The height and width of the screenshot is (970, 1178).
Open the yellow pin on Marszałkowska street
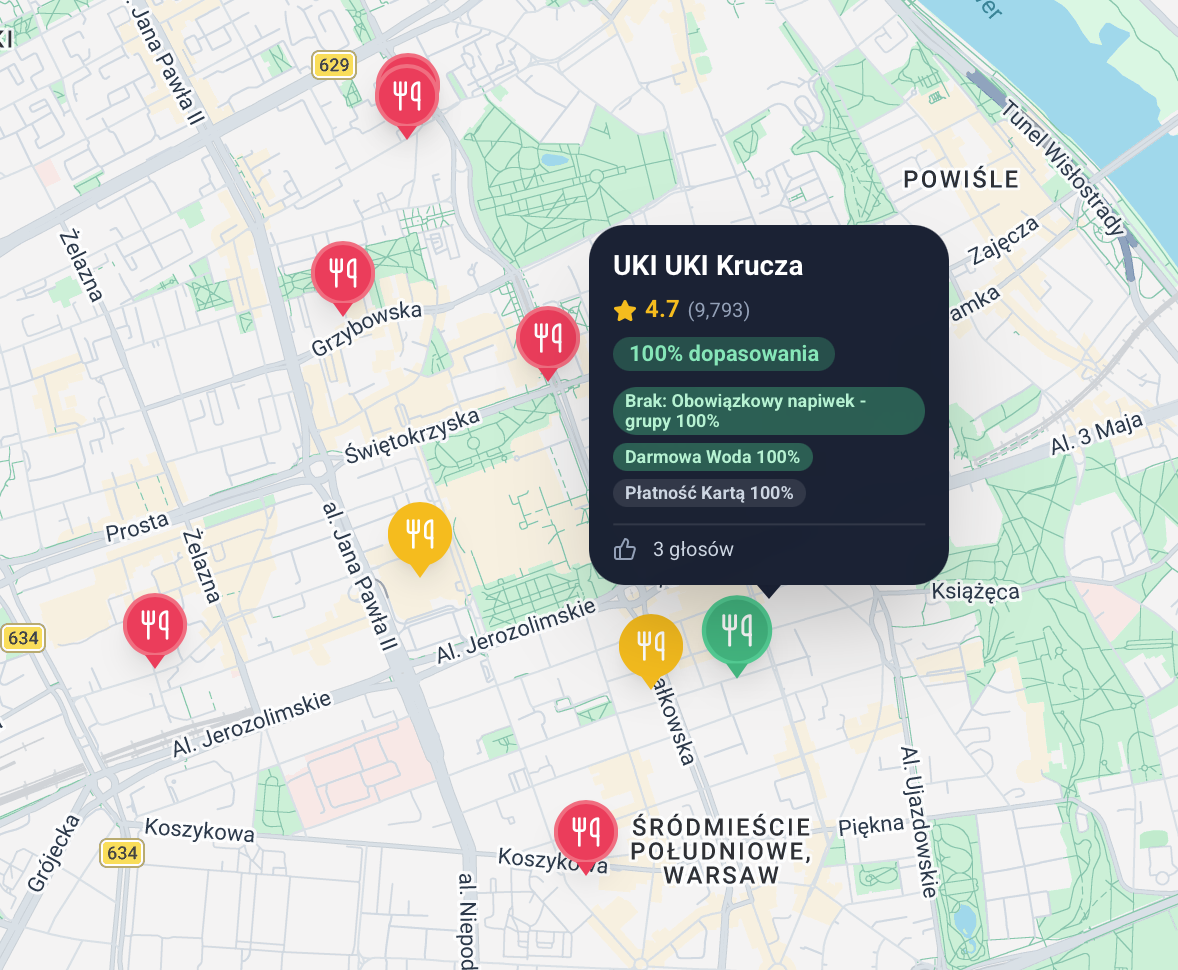click(x=650, y=646)
